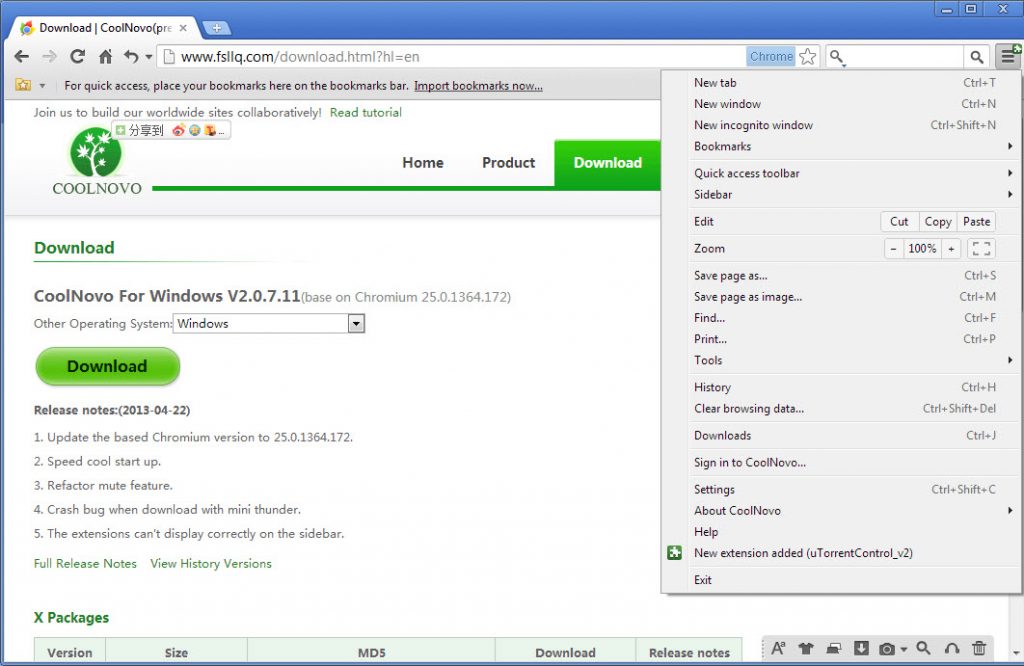Open View History Versions link
Screen dimensions: 1024x666
(x=211, y=563)
